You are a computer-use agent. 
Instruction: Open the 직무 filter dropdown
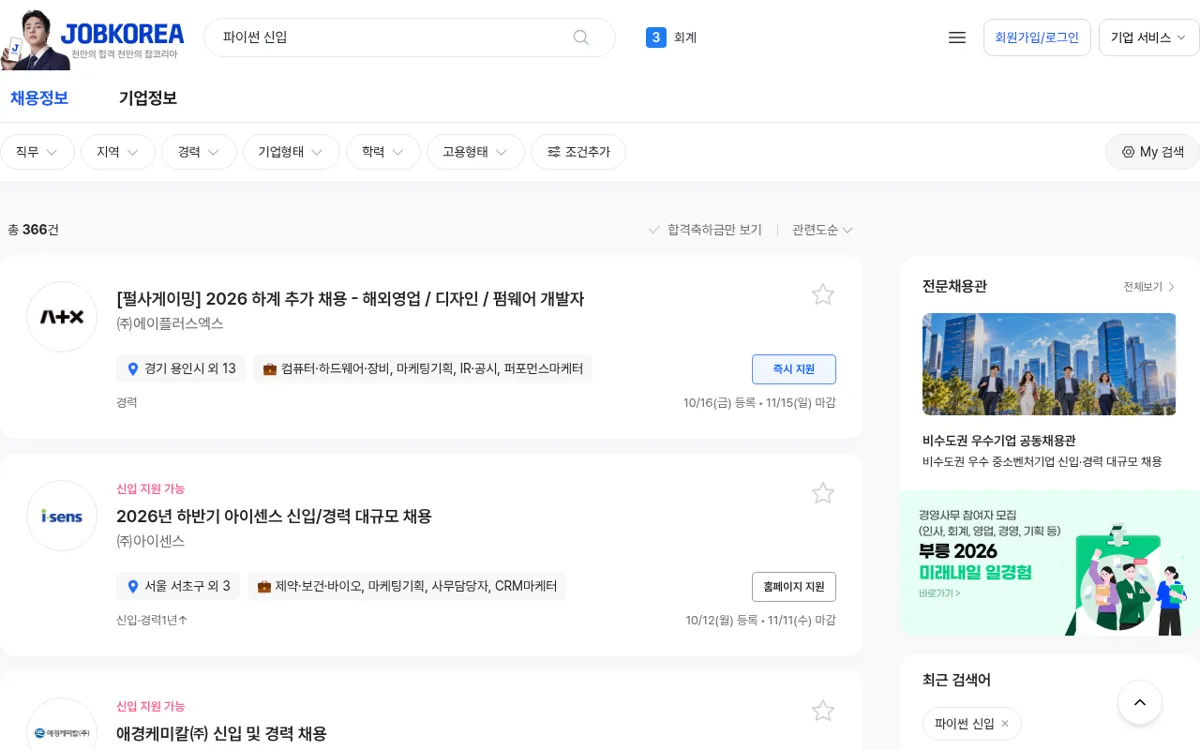tap(37, 152)
